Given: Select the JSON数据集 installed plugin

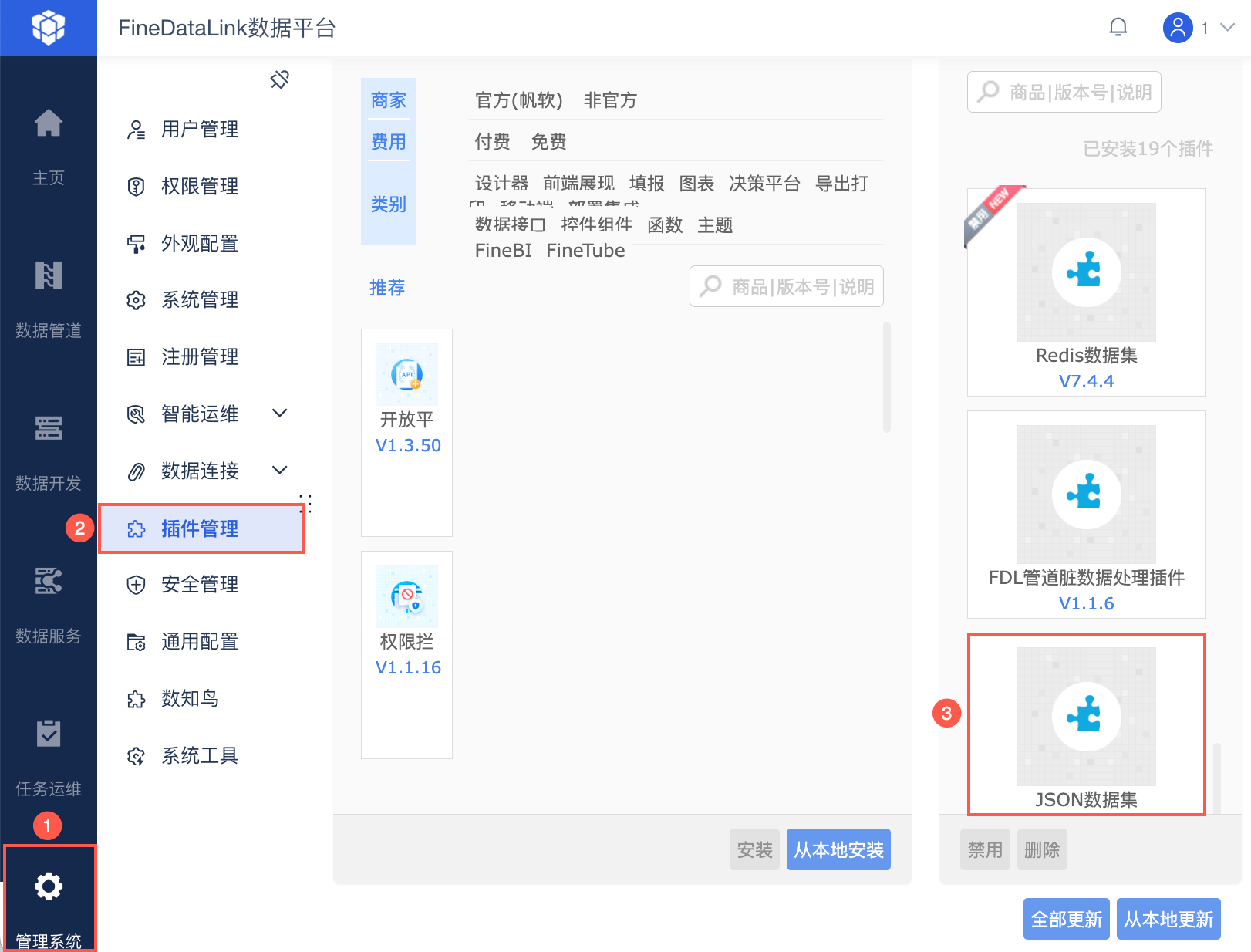Looking at the screenshot, I should tap(1086, 724).
